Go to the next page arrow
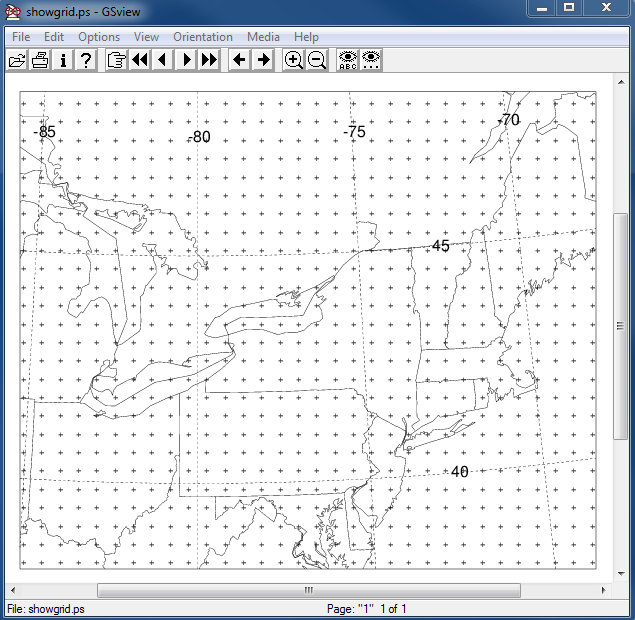 186,60
